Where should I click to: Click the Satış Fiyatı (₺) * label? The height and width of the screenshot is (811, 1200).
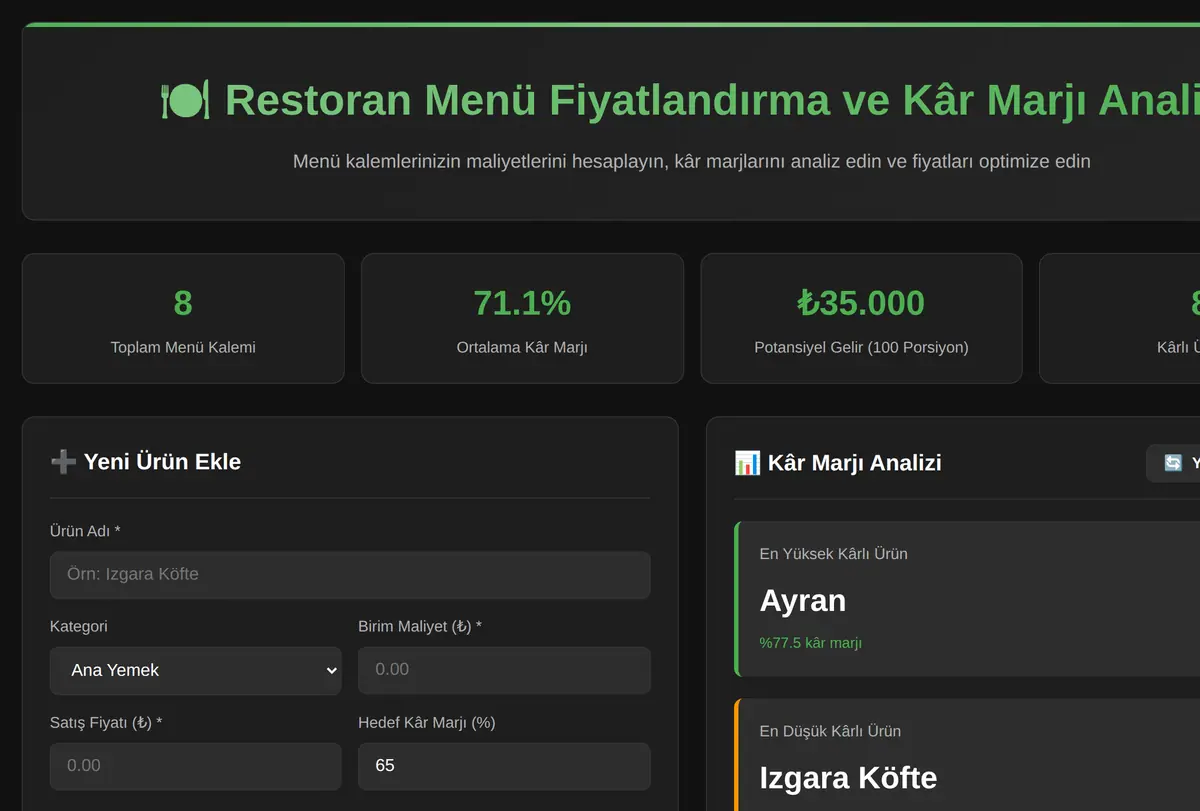point(106,722)
